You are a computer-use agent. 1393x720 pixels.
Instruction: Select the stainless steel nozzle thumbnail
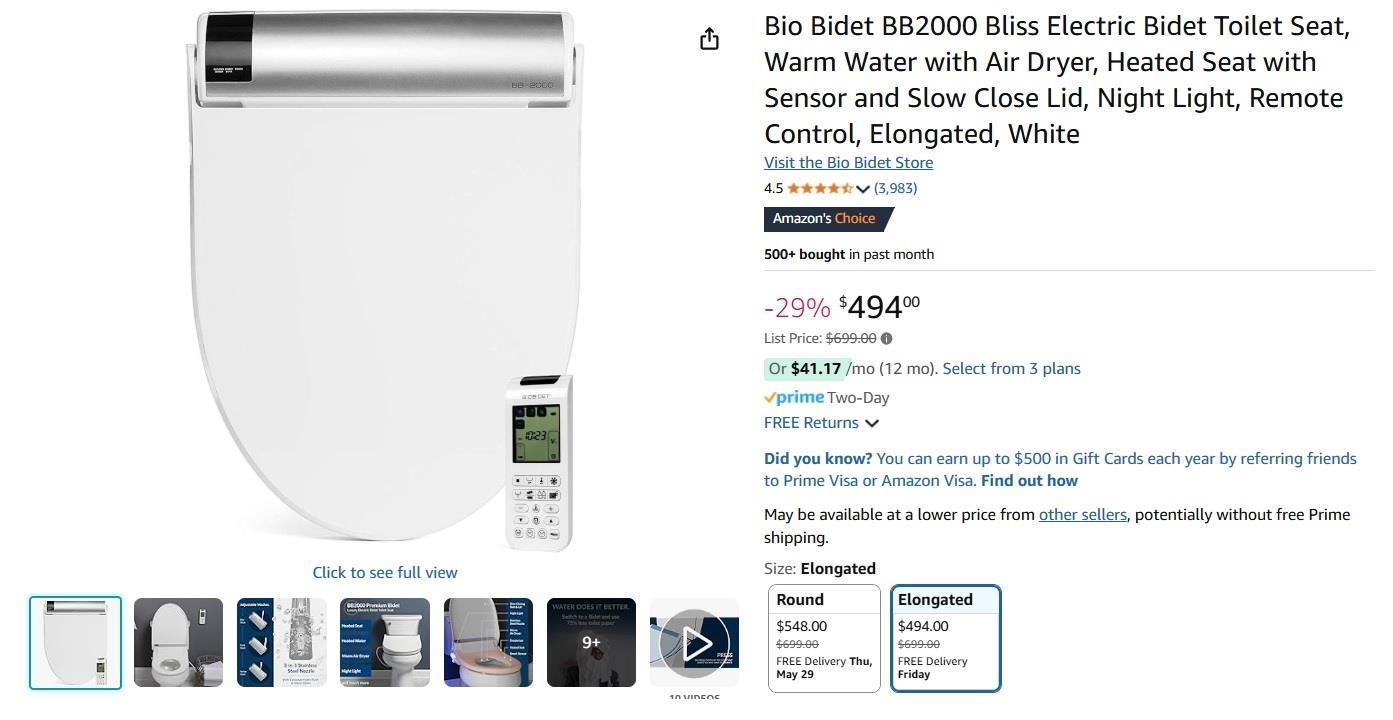[281, 643]
